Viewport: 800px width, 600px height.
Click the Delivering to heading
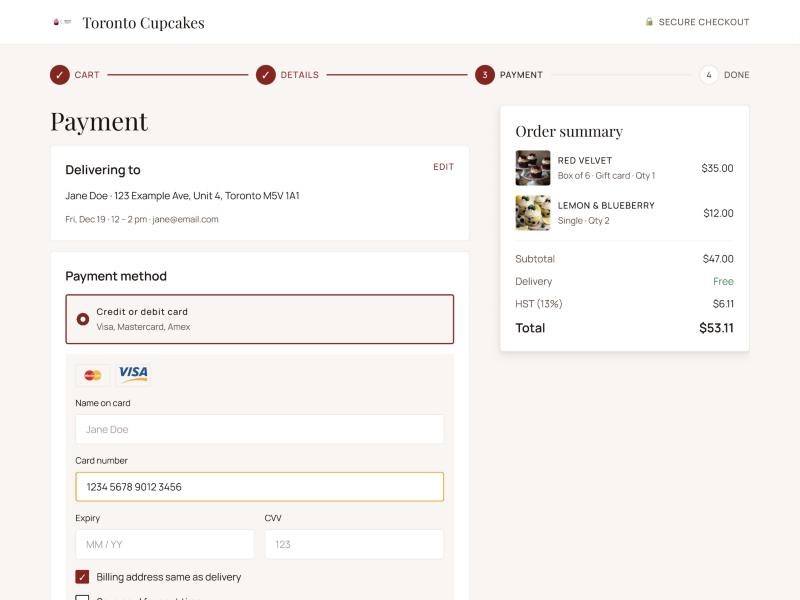(103, 170)
